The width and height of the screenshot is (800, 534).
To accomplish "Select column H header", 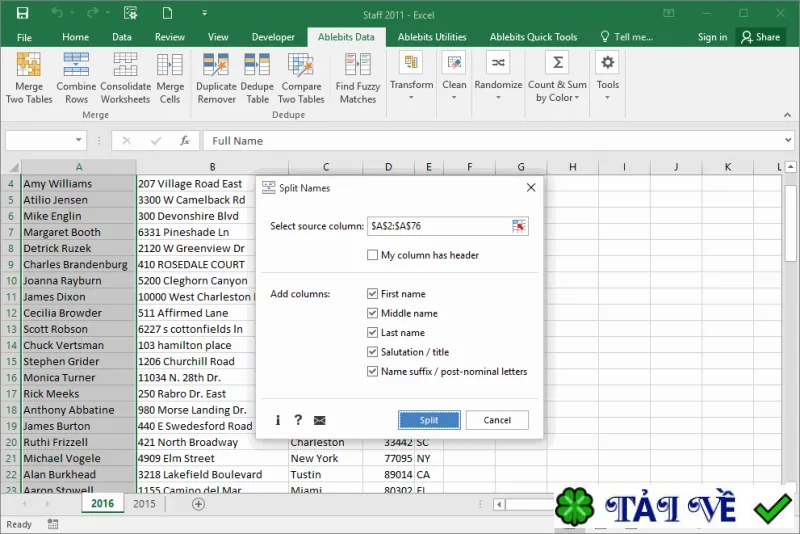I will click(x=572, y=167).
